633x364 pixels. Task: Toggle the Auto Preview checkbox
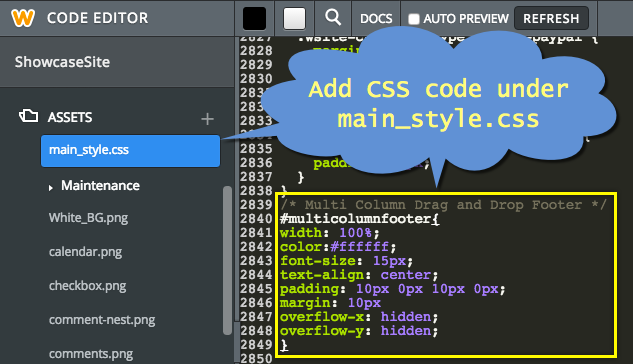[413, 19]
